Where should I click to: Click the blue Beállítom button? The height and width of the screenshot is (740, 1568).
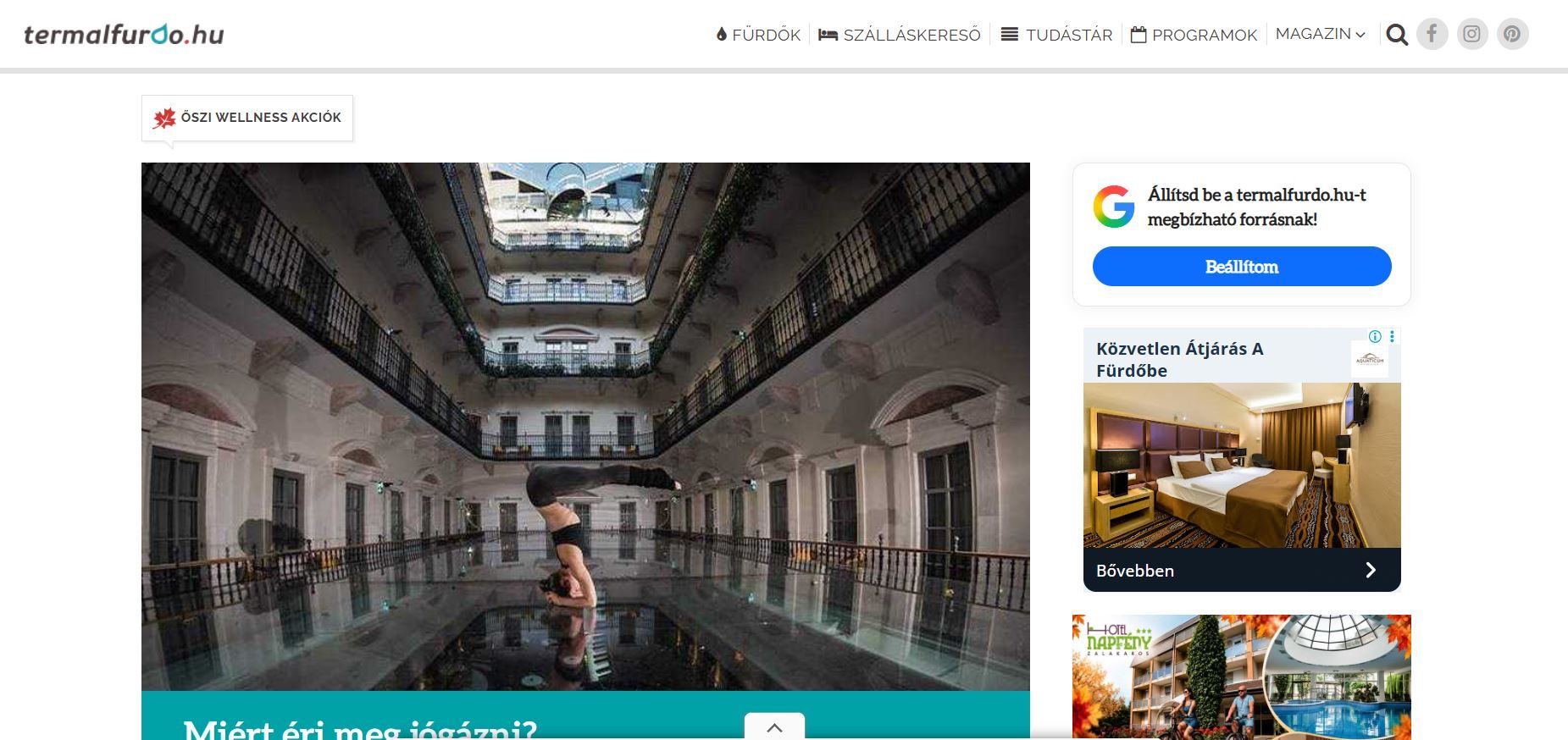(x=1242, y=267)
